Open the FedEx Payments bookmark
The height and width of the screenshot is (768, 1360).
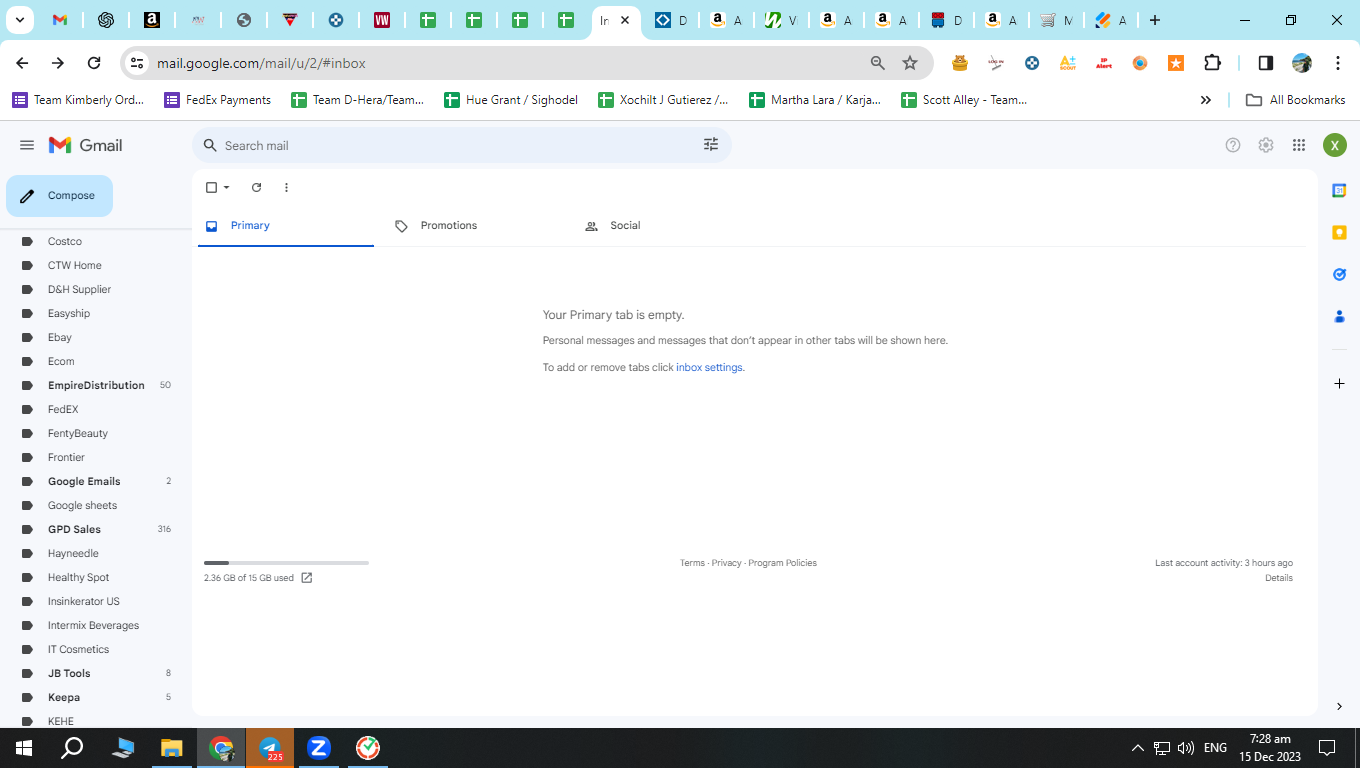[x=217, y=100]
